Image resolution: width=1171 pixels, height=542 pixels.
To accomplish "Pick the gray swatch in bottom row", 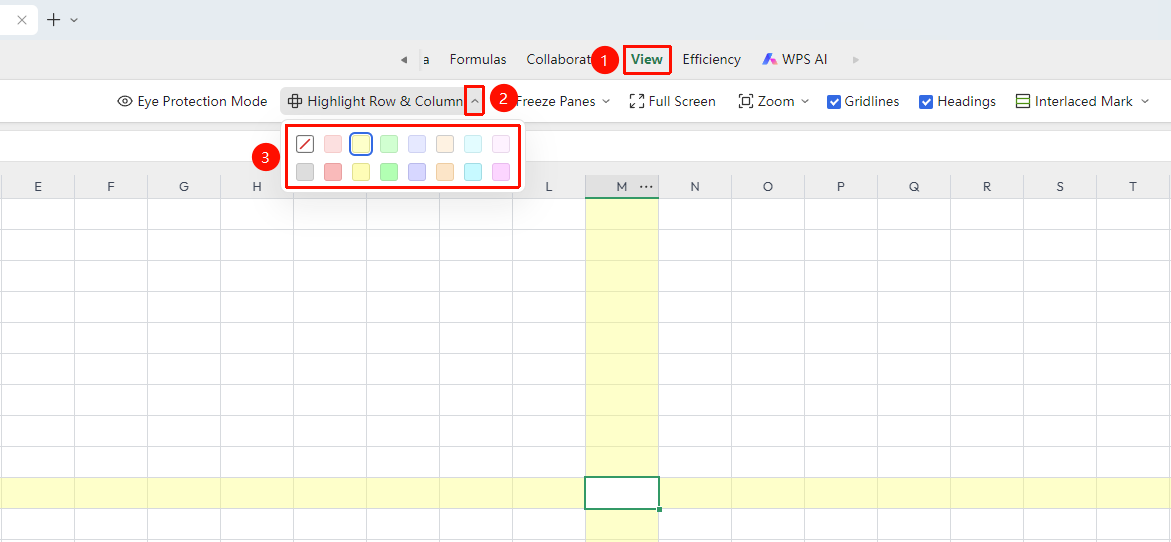I will pyautogui.click(x=305, y=172).
